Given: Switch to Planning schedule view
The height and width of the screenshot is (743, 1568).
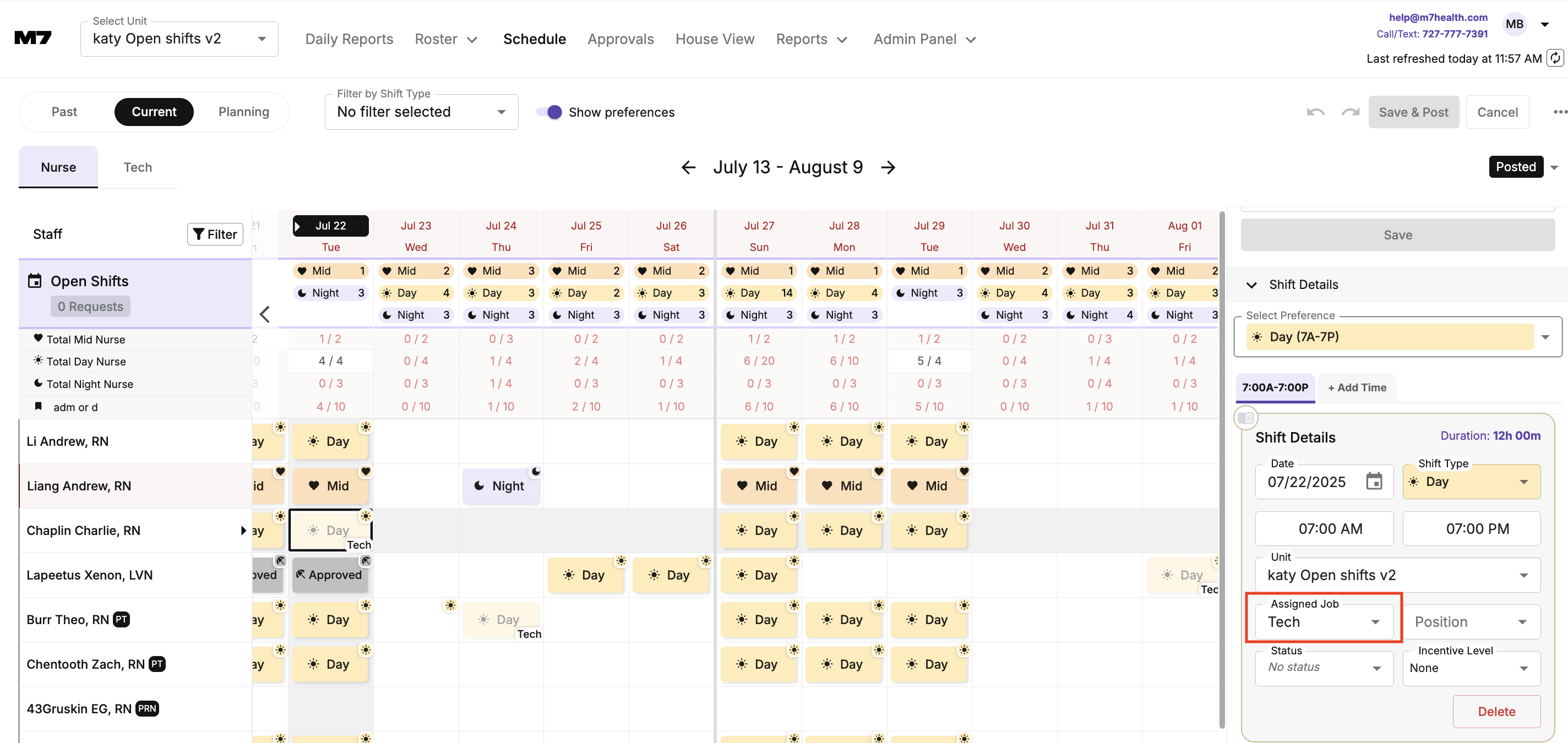Looking at the screenshot, I should click(243, 112).
